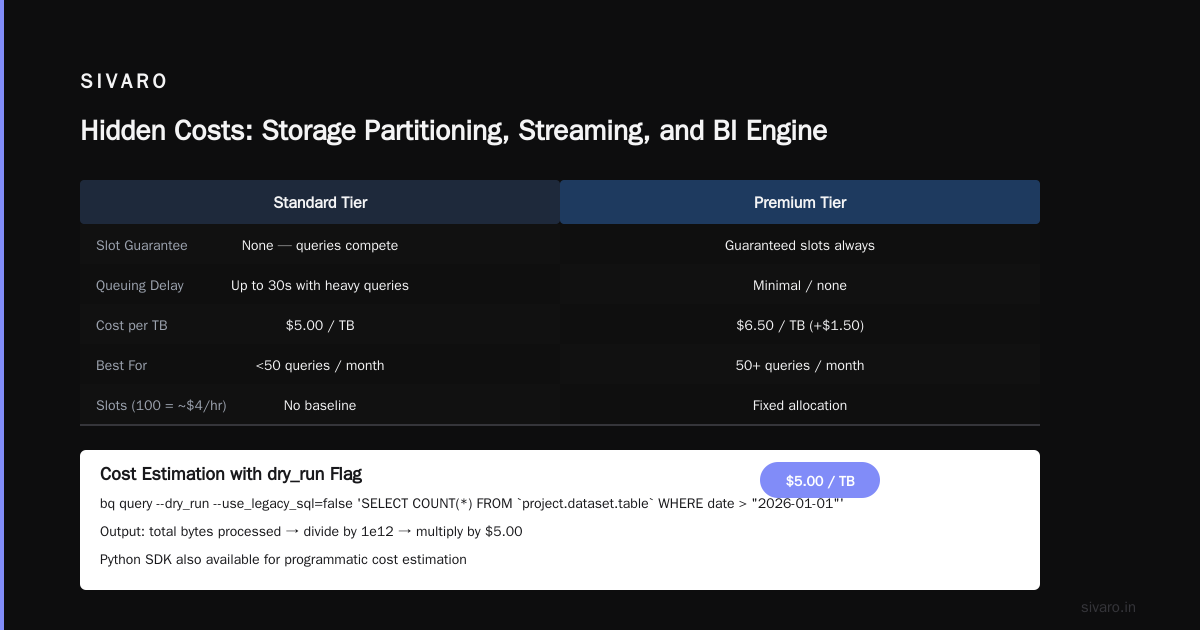This screenshot has height=630, width=1200.
Task: Click '$6.50 / TB (+$1.50)' cell
Action: click(x=800, y=325)
